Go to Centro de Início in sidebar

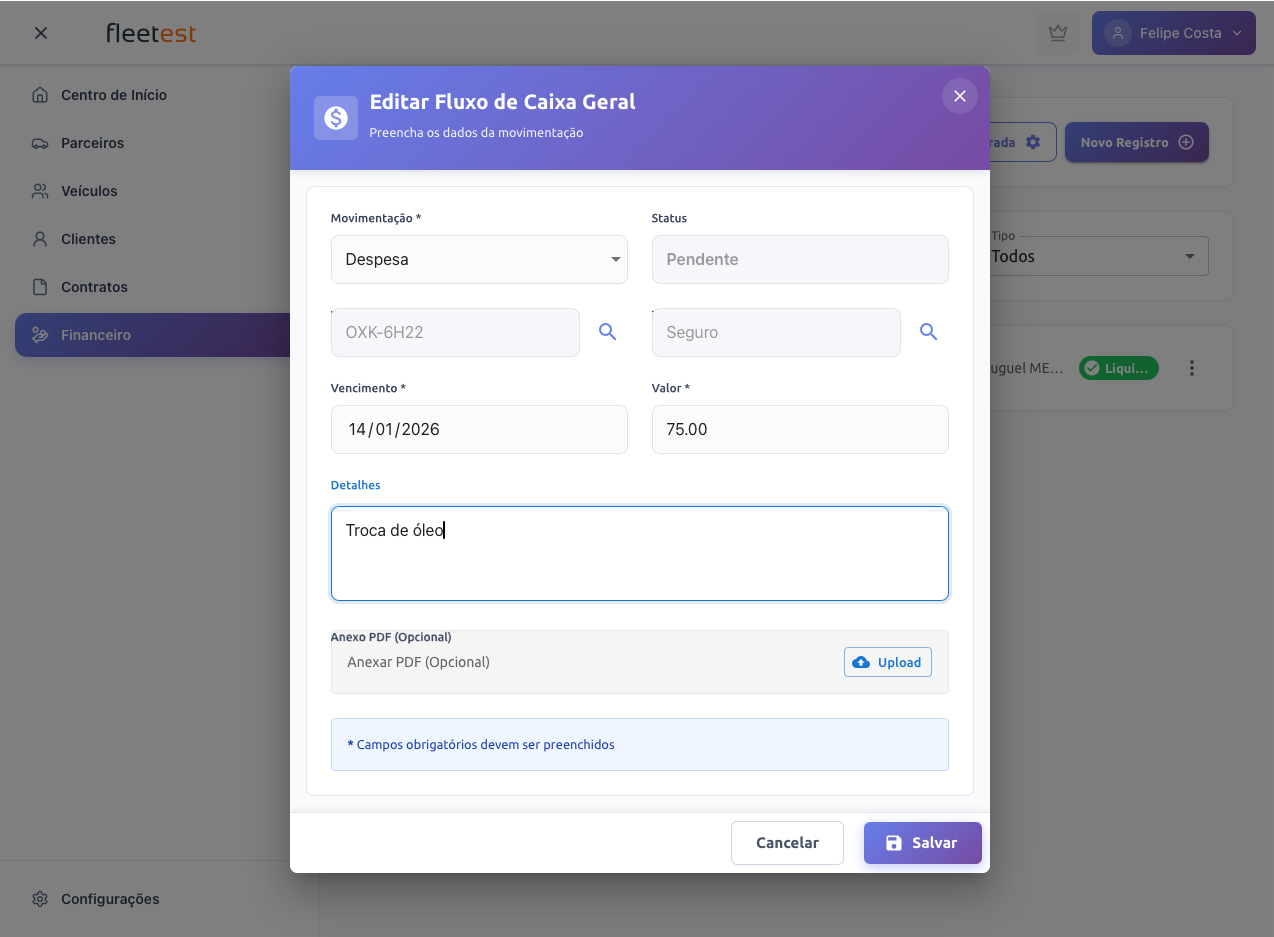[x=113, y=95]
